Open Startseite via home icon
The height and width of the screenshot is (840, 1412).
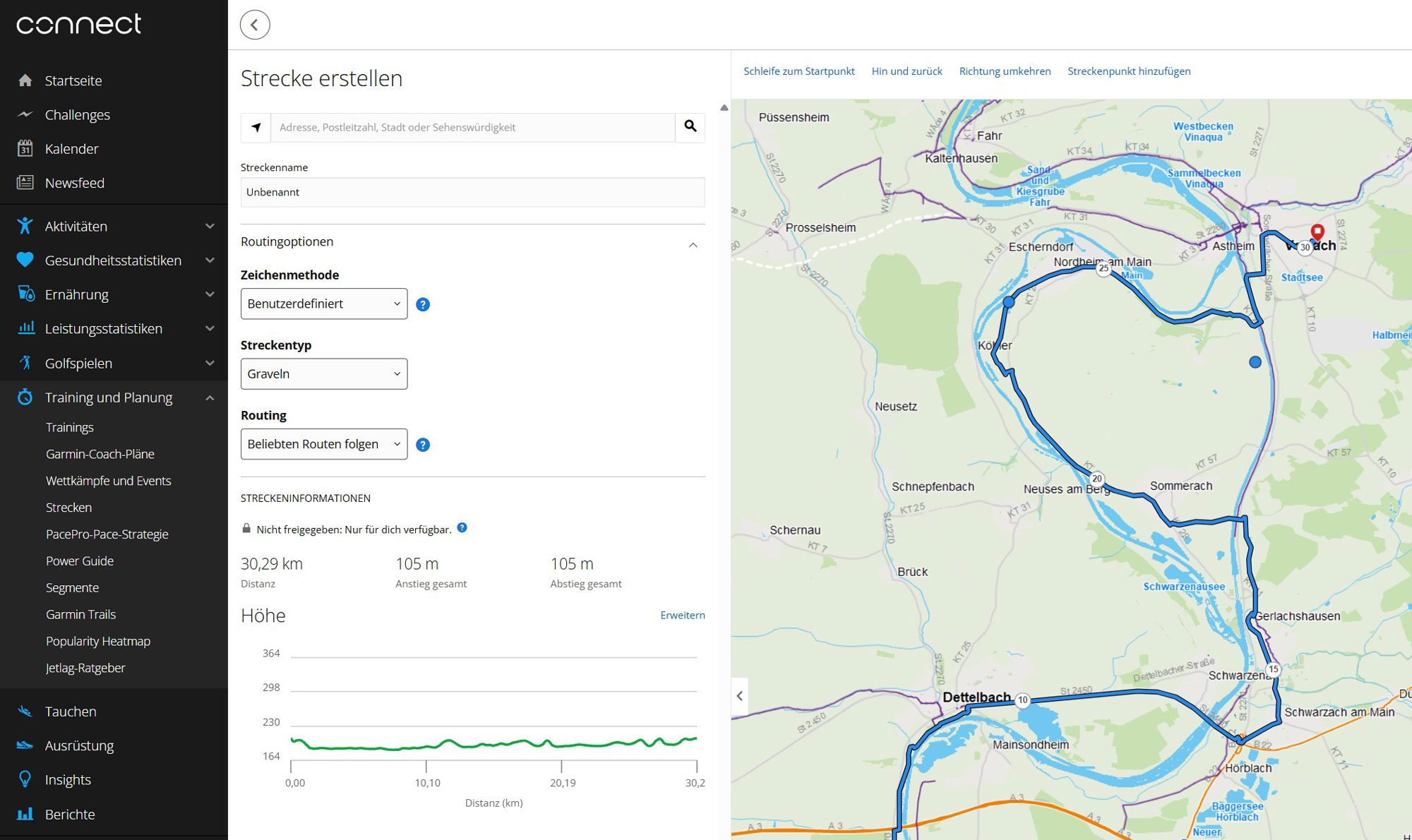[x=25, y=80]
